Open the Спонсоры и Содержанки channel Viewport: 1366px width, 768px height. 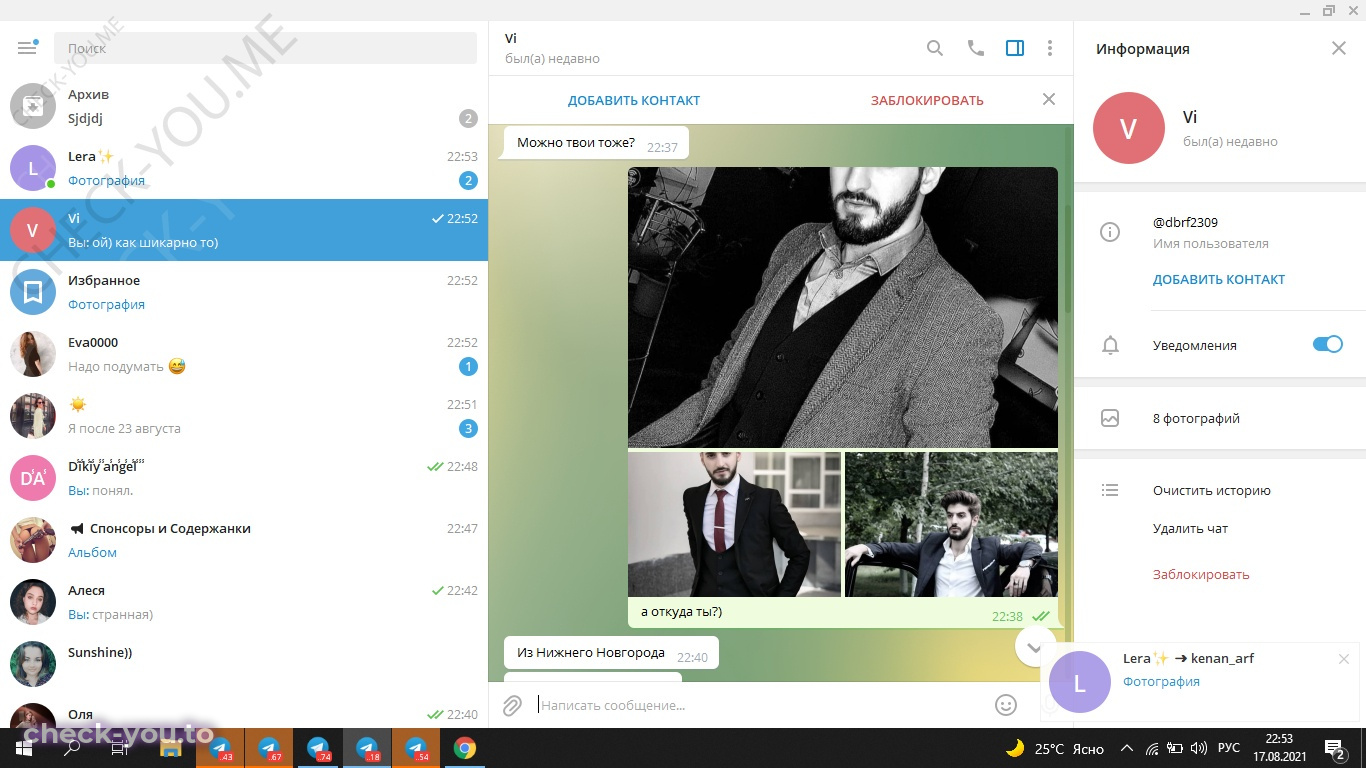point(244,540)
